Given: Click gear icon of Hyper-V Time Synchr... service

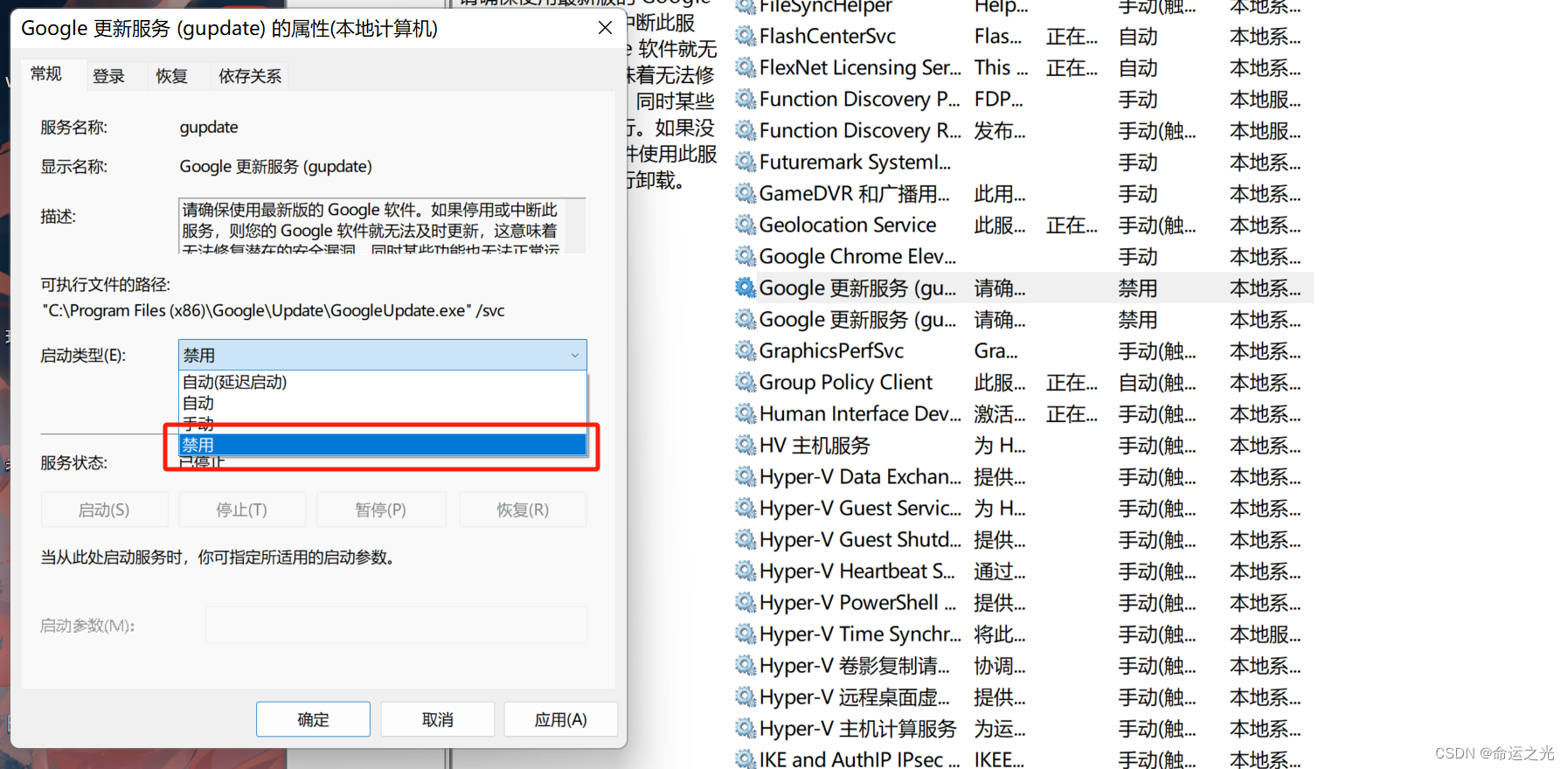Looking at the screenshot, I should pyautogui.click(x=745, y=634).
